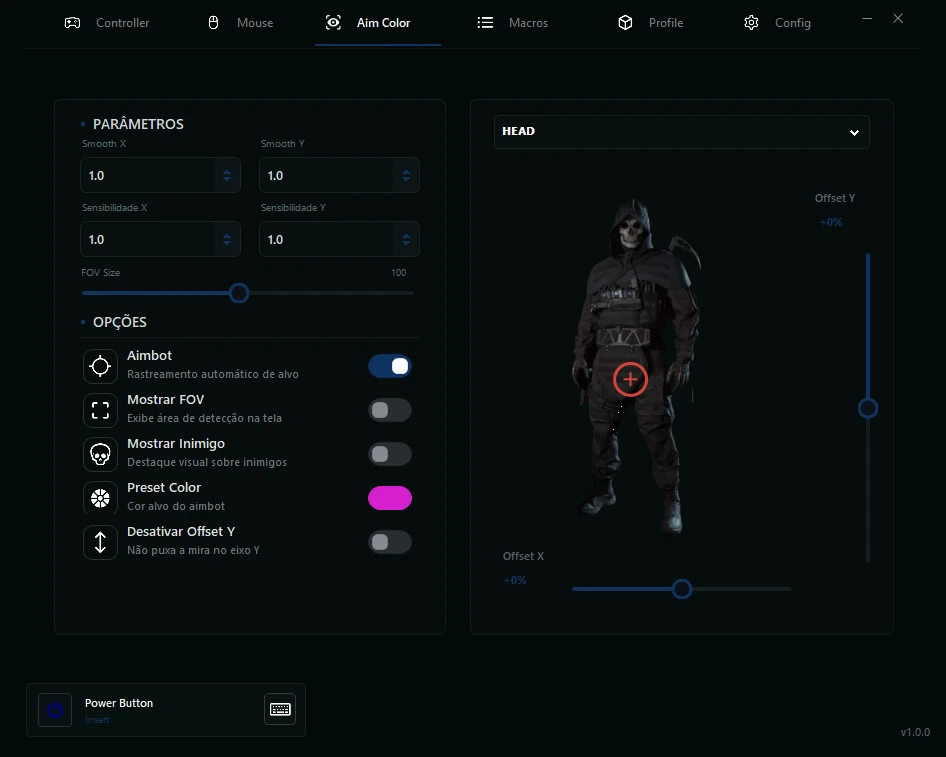This screenshot has height=757, width=946.
Task: Close the application window
Action: pos(898,19)
